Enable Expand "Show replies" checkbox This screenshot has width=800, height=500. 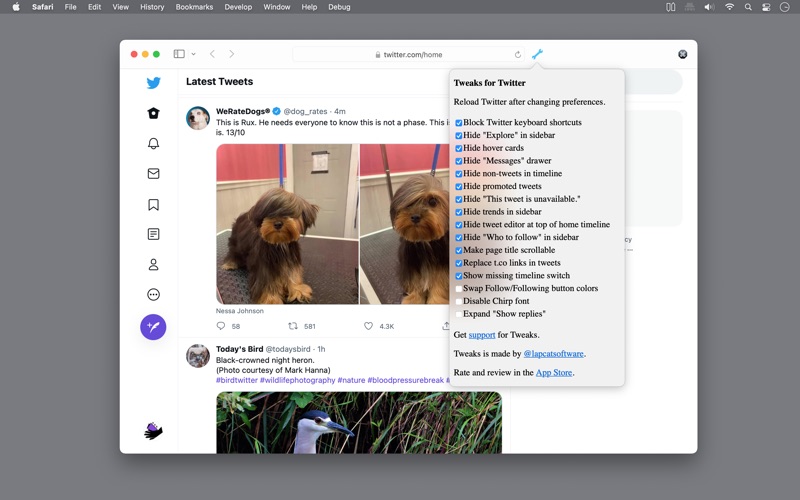(x=459, y=314)
